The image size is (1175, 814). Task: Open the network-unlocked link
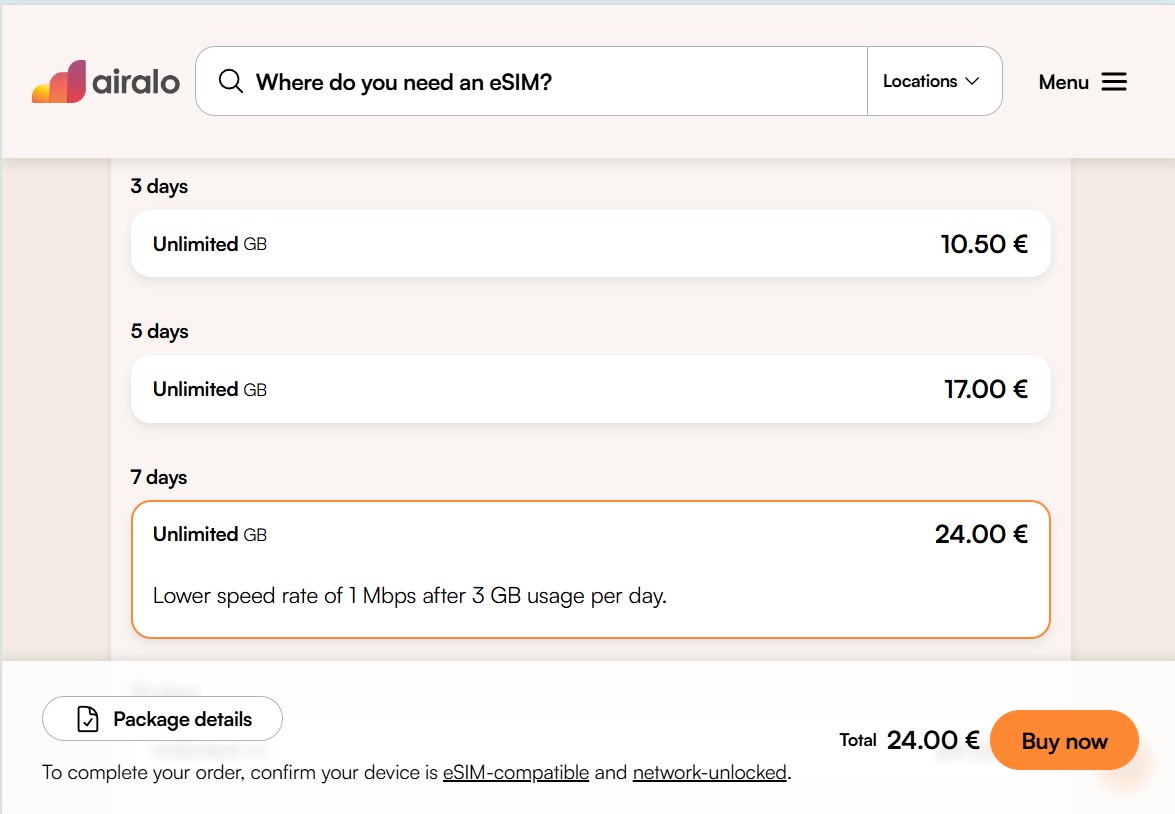[x=710, y=773]
